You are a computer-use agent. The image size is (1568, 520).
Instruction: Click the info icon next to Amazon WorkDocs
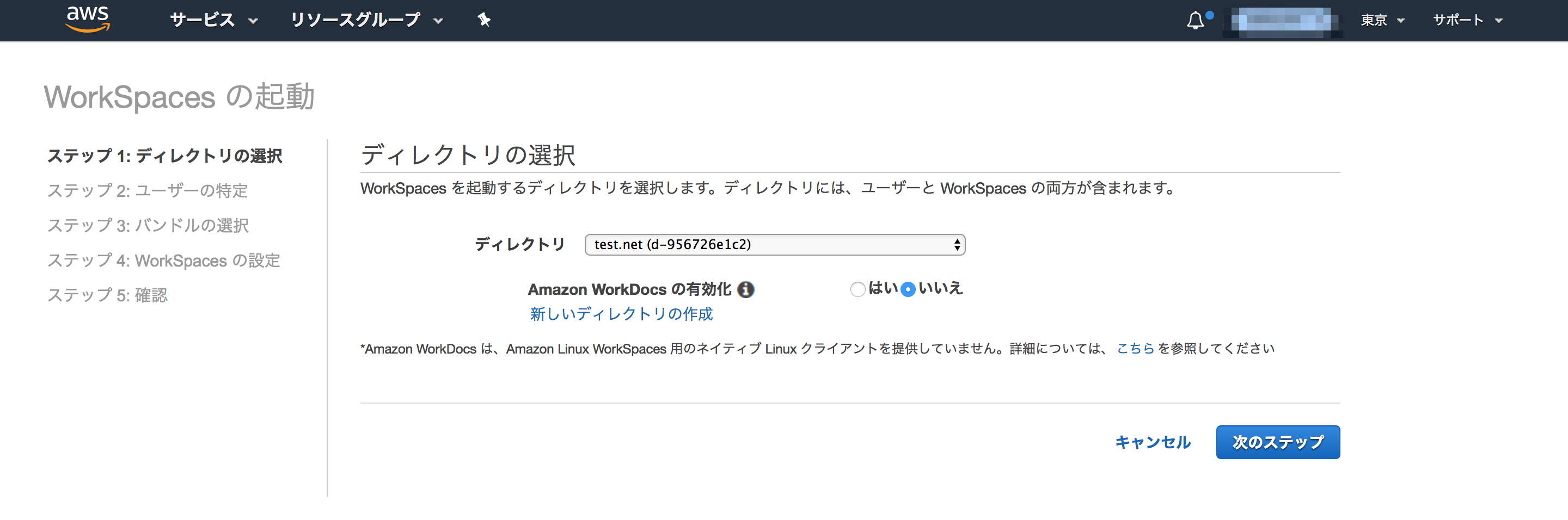click(x=747, y=290)
